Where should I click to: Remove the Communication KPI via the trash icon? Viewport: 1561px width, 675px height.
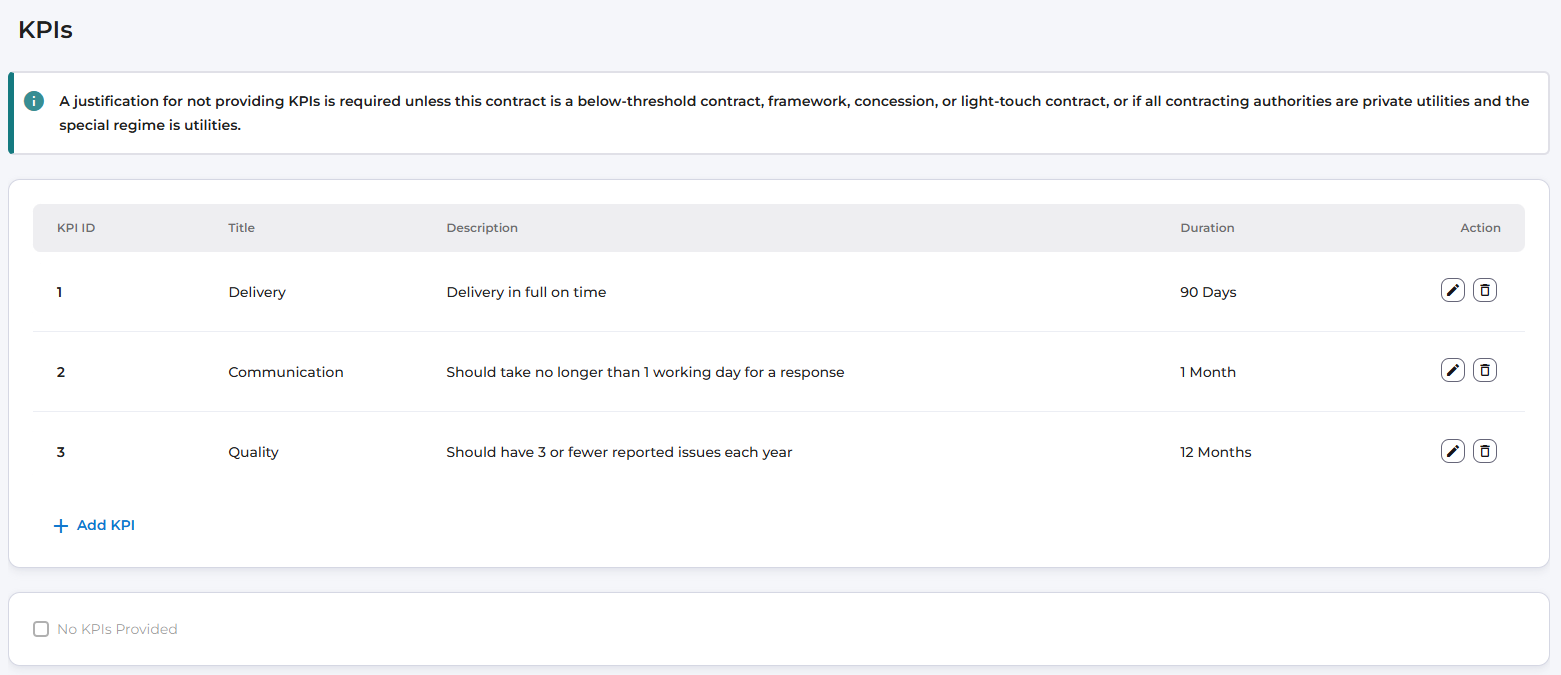pyautogui.click(x=1485, y=371)
